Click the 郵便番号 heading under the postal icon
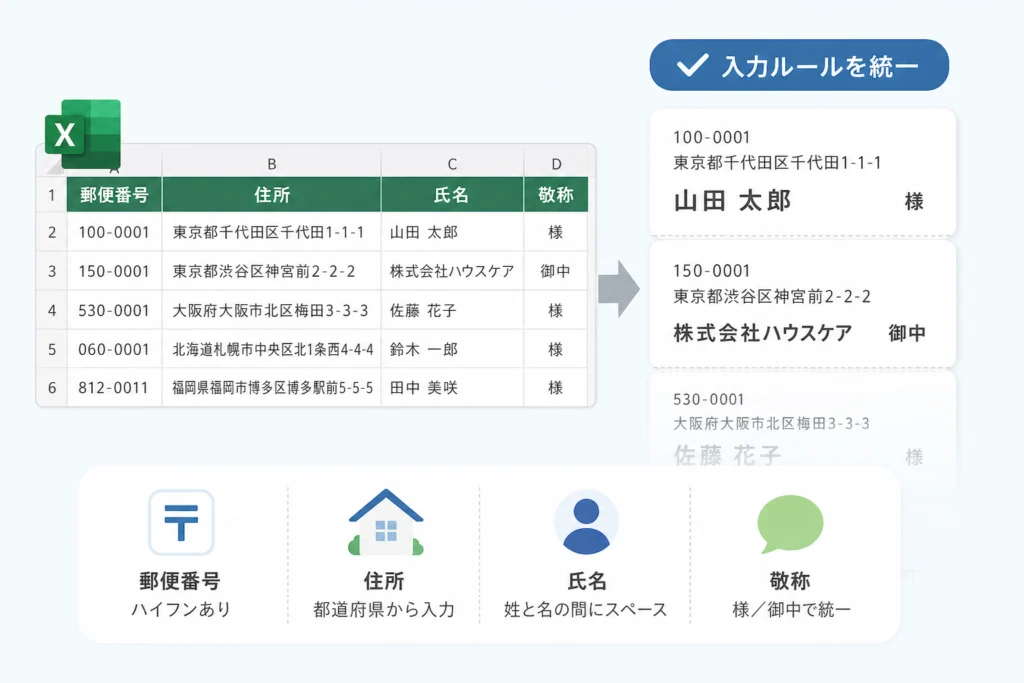 180,580
